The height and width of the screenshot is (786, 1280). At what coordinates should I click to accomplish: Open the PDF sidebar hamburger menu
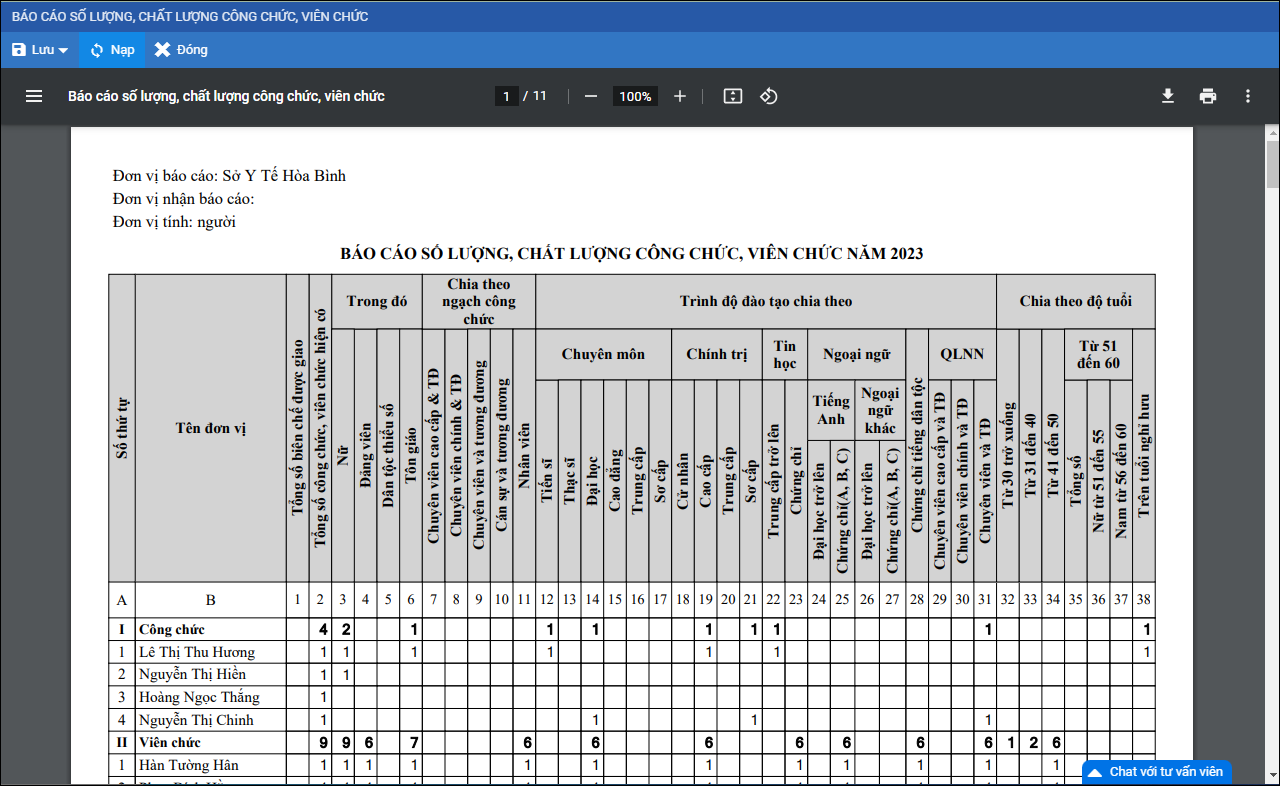[34, 96]
